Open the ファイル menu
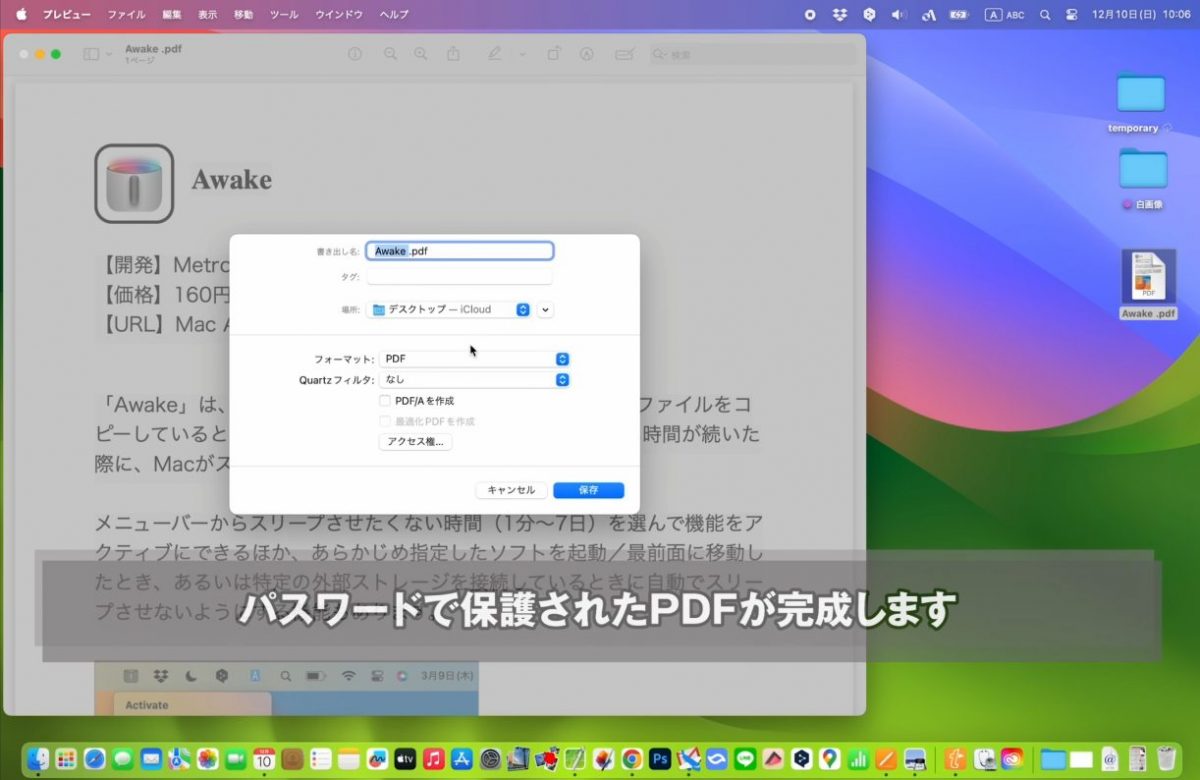This screenshot has height=780, width=1200. pyautogui.click(x=126, y=15)
